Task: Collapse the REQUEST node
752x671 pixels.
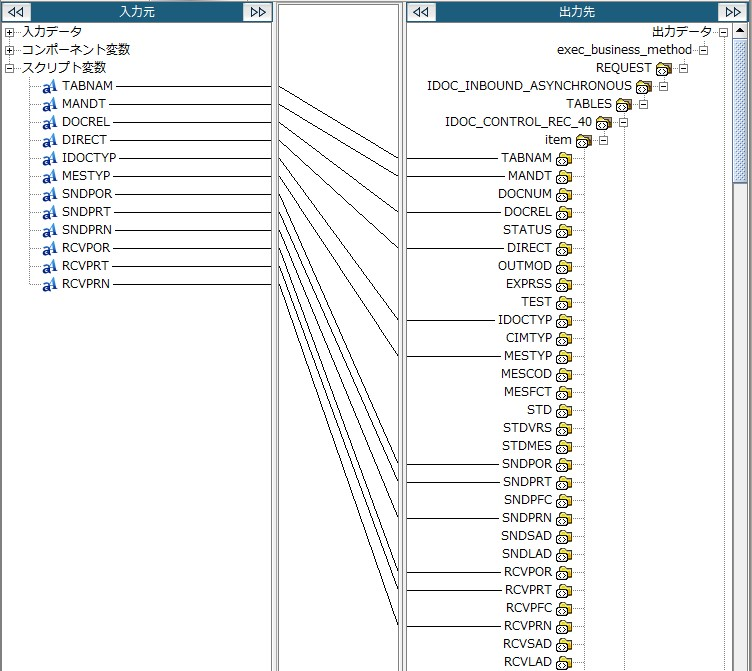Action: point(683,68)
